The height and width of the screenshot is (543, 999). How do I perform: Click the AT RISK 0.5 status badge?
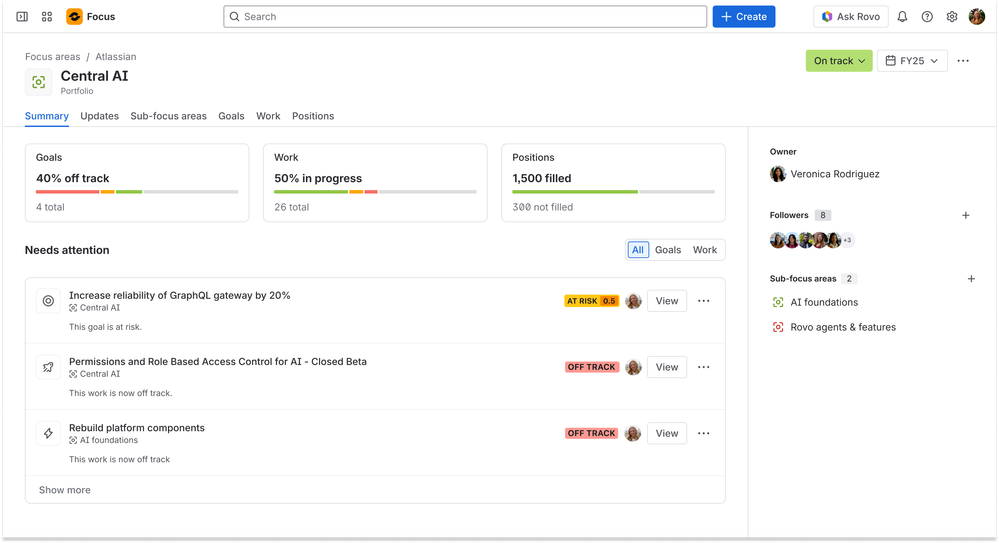591,301
